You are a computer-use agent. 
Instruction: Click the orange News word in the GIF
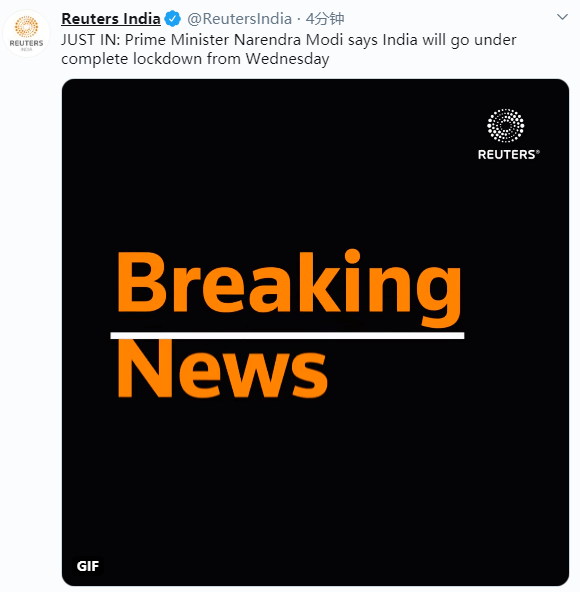pos(222,369)
